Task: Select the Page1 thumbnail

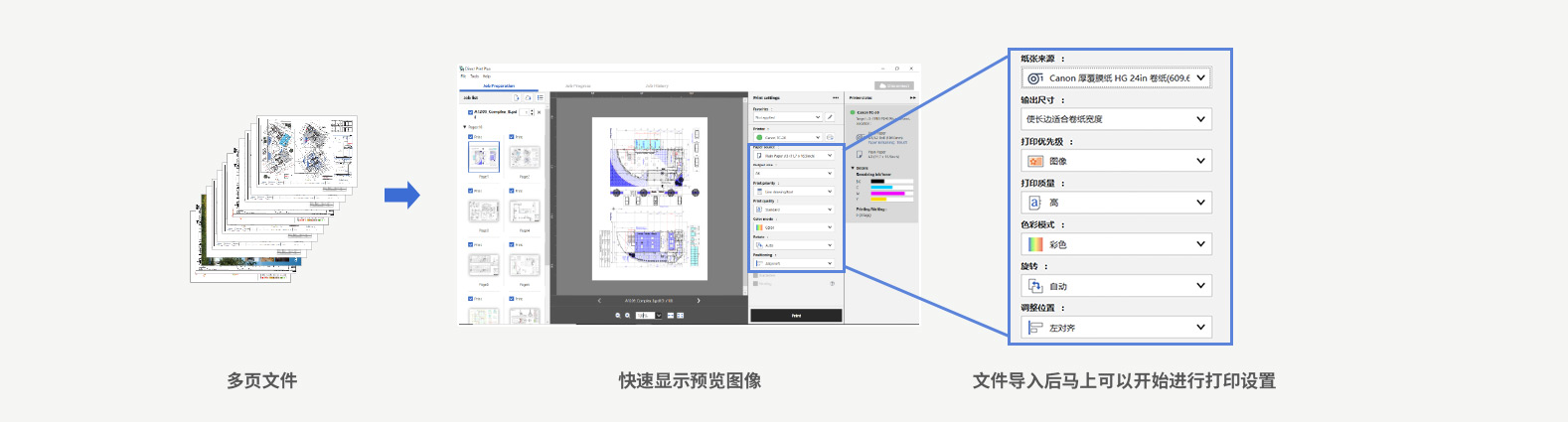Action: [x=484, y=157]
